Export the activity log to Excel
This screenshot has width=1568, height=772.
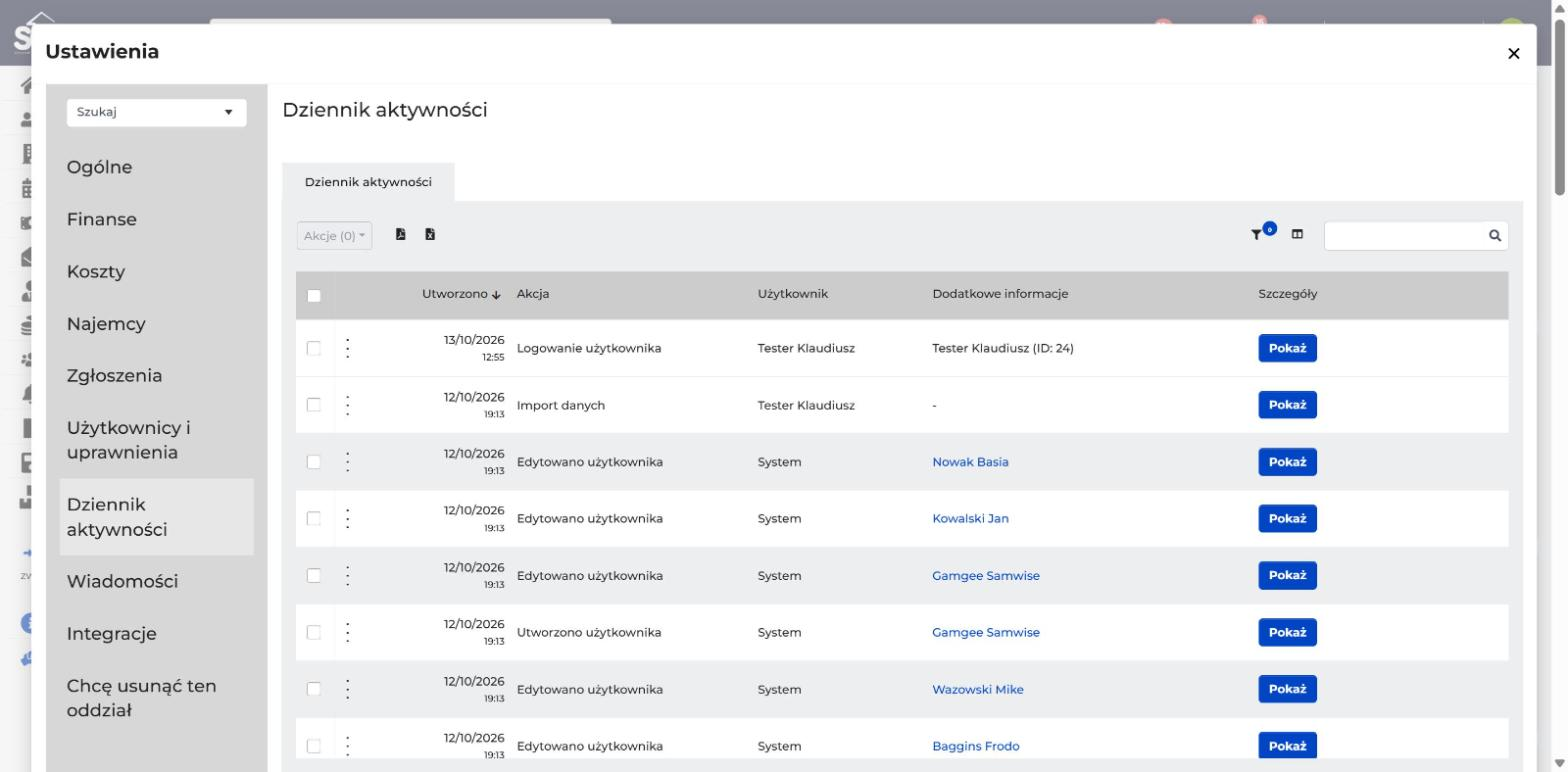430,235
